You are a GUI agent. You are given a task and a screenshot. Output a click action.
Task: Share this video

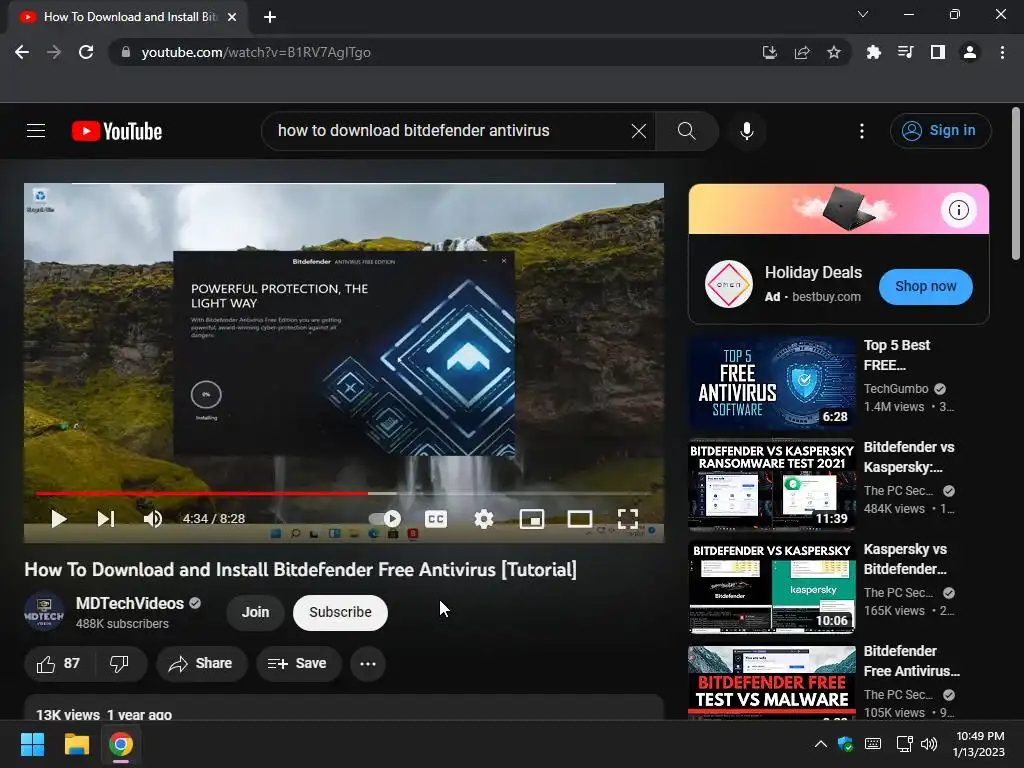(201, 664)
